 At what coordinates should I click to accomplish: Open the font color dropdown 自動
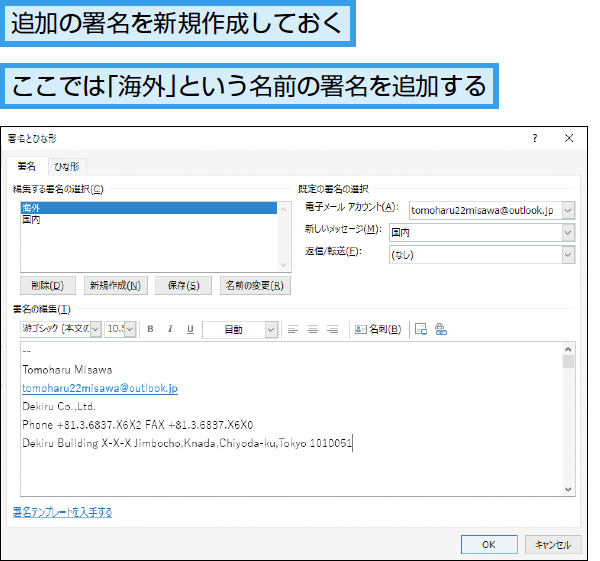click(x=271, y=329)
